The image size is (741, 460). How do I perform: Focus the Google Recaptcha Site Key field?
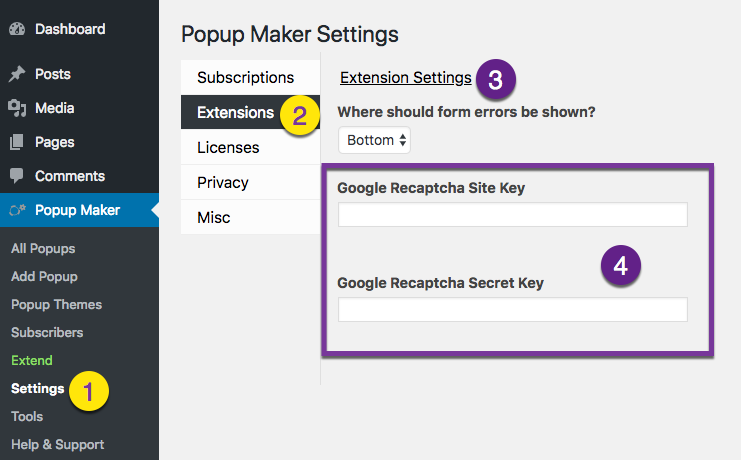513,215
